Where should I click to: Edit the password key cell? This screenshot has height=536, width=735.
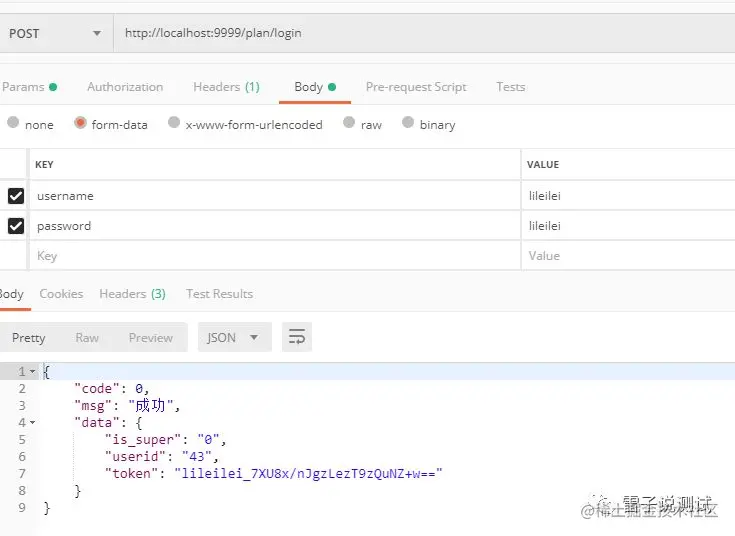[275, 226]
